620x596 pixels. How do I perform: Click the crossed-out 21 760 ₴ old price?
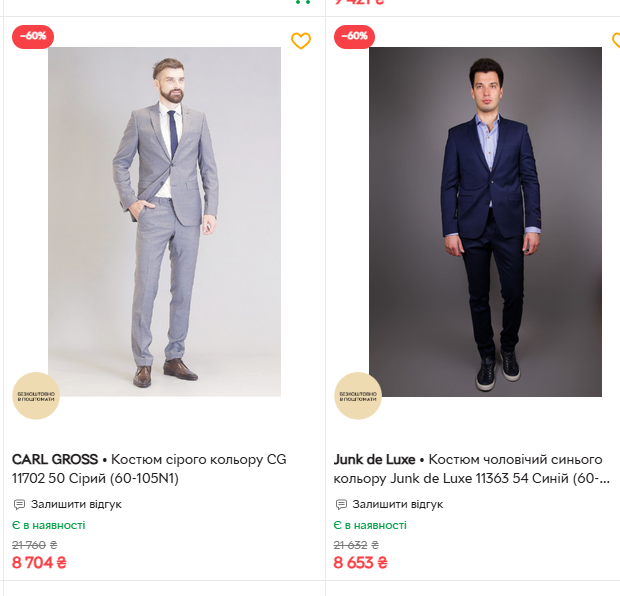[x=35, y=545]
